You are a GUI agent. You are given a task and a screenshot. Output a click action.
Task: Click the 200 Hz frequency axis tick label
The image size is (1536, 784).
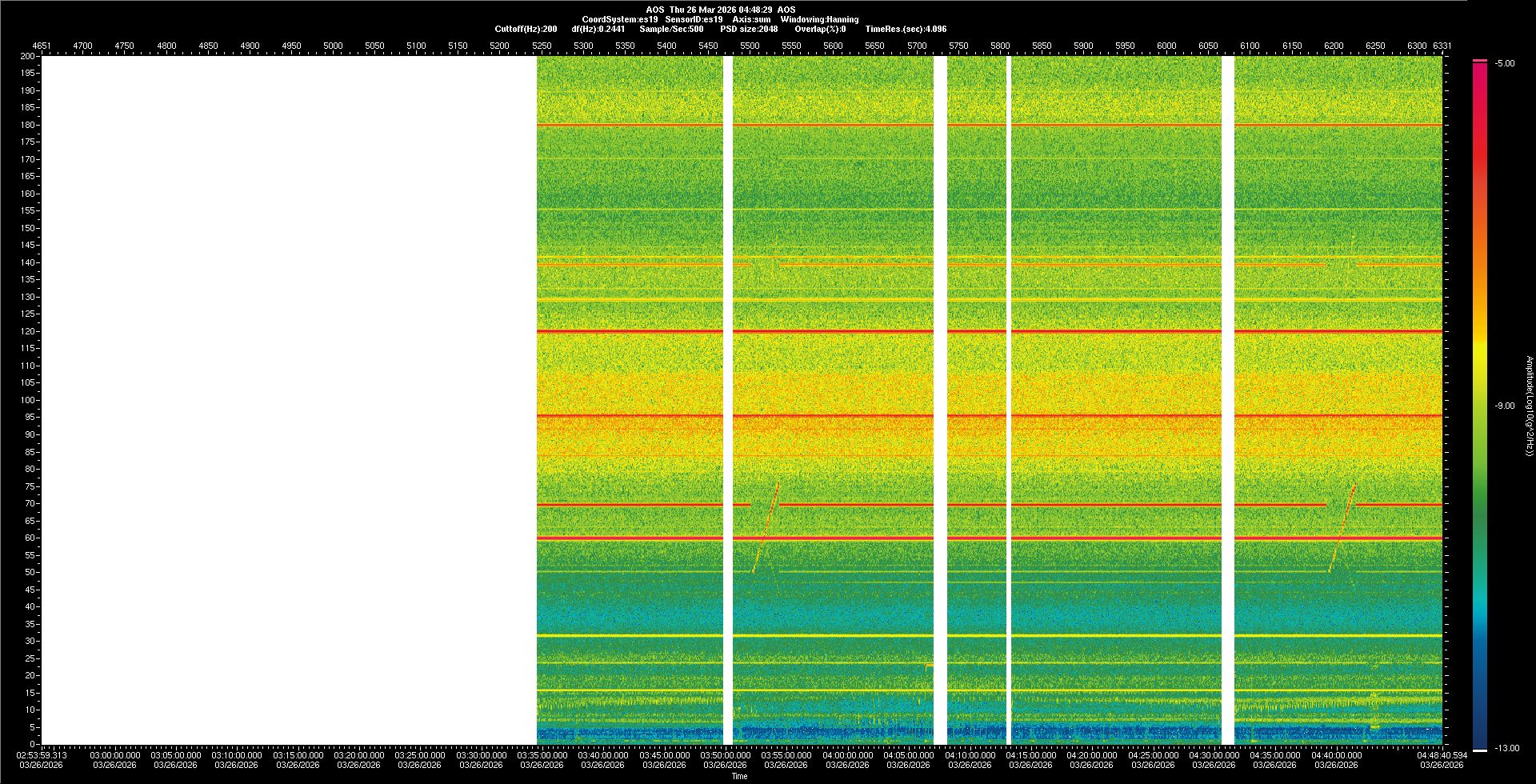click(27, 56)
